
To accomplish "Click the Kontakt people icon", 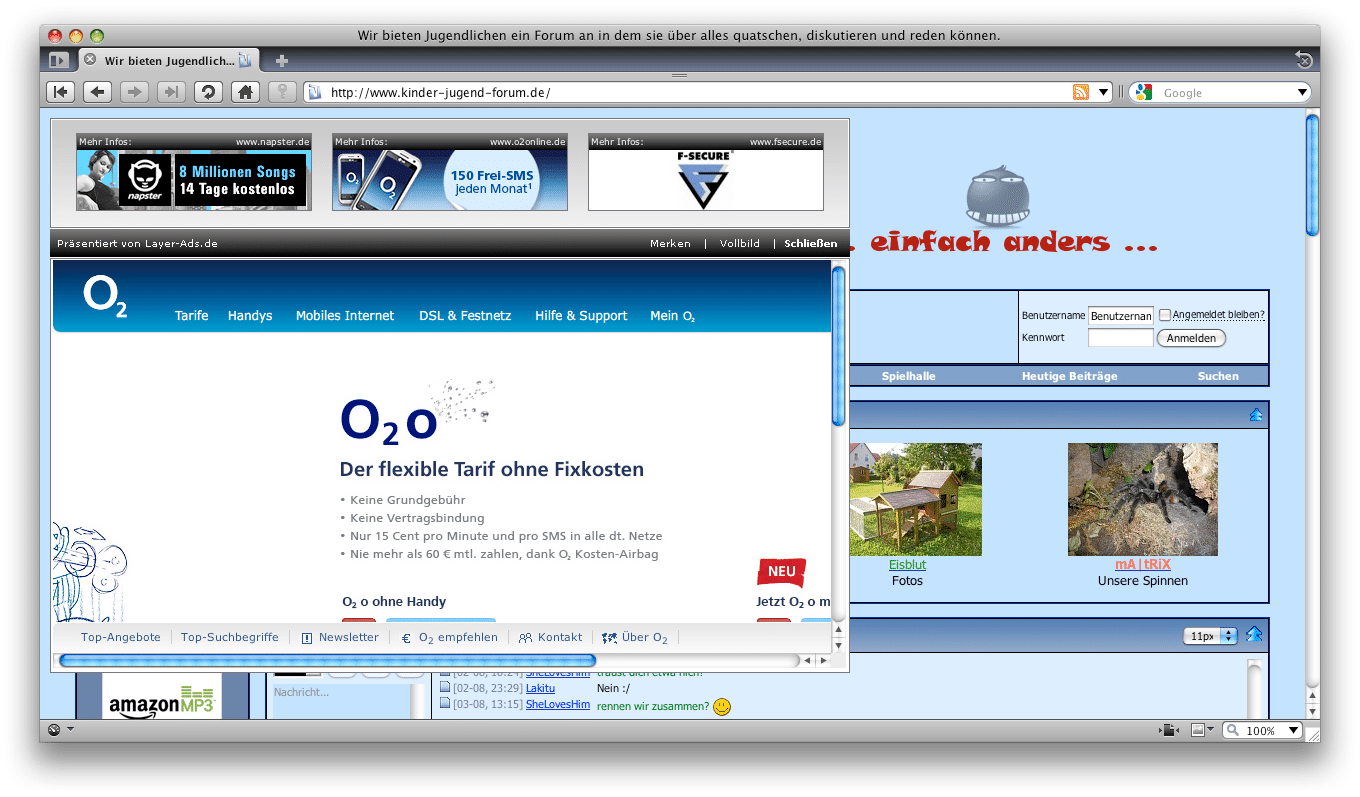I will 525,638.
